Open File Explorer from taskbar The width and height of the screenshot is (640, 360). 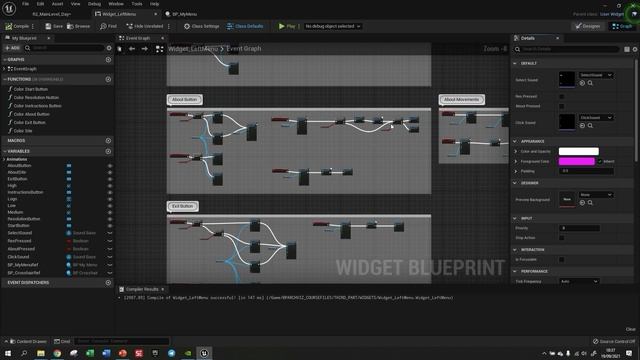point(41,353)
